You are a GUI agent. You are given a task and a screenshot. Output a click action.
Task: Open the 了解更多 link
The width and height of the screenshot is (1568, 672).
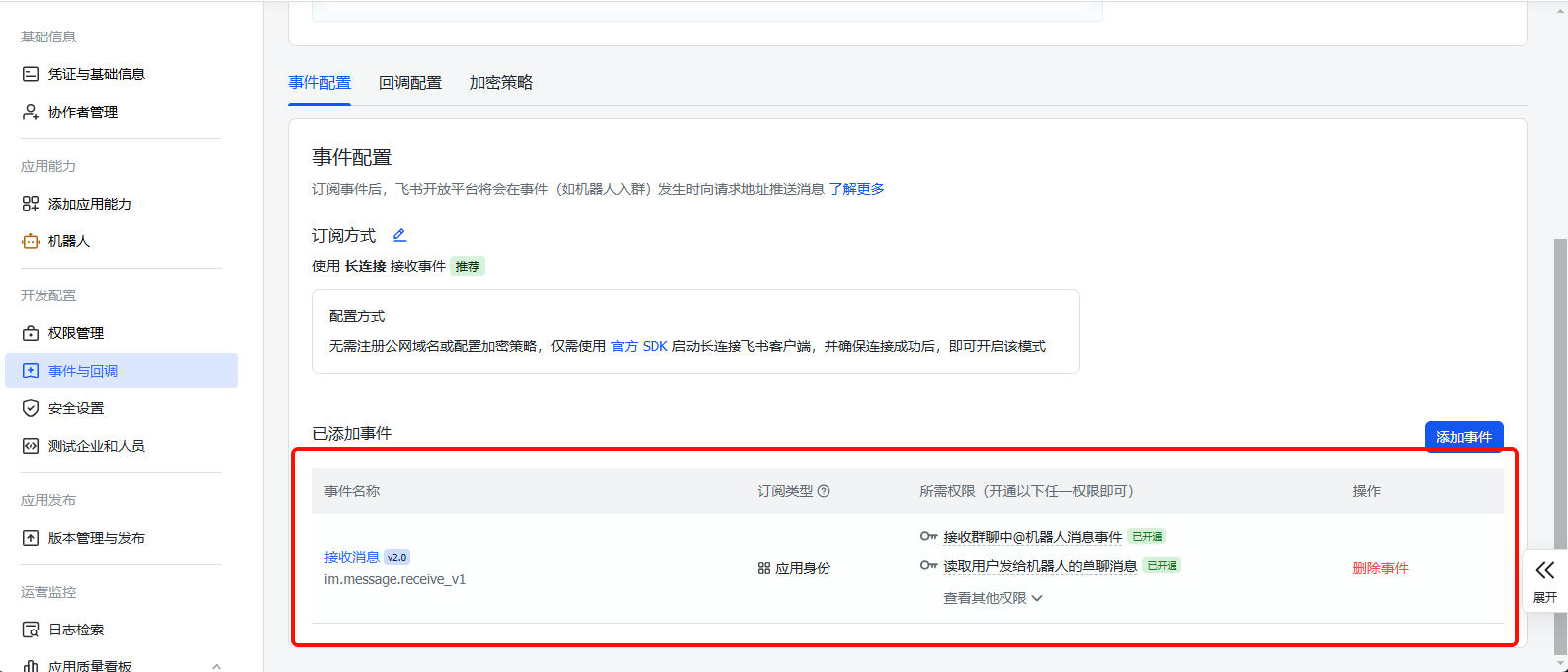856,189
